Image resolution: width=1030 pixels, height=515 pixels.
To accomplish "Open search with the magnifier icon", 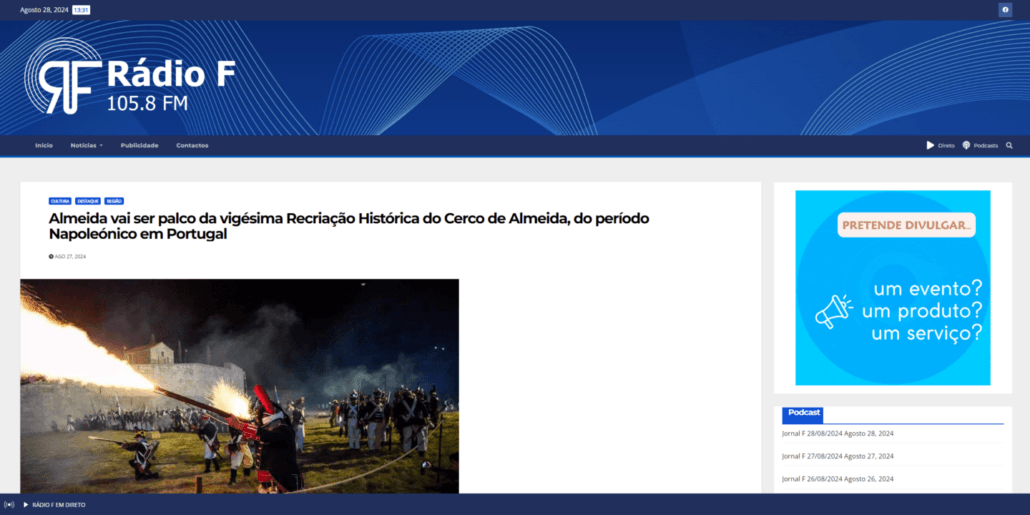I will coord(1009,145).
